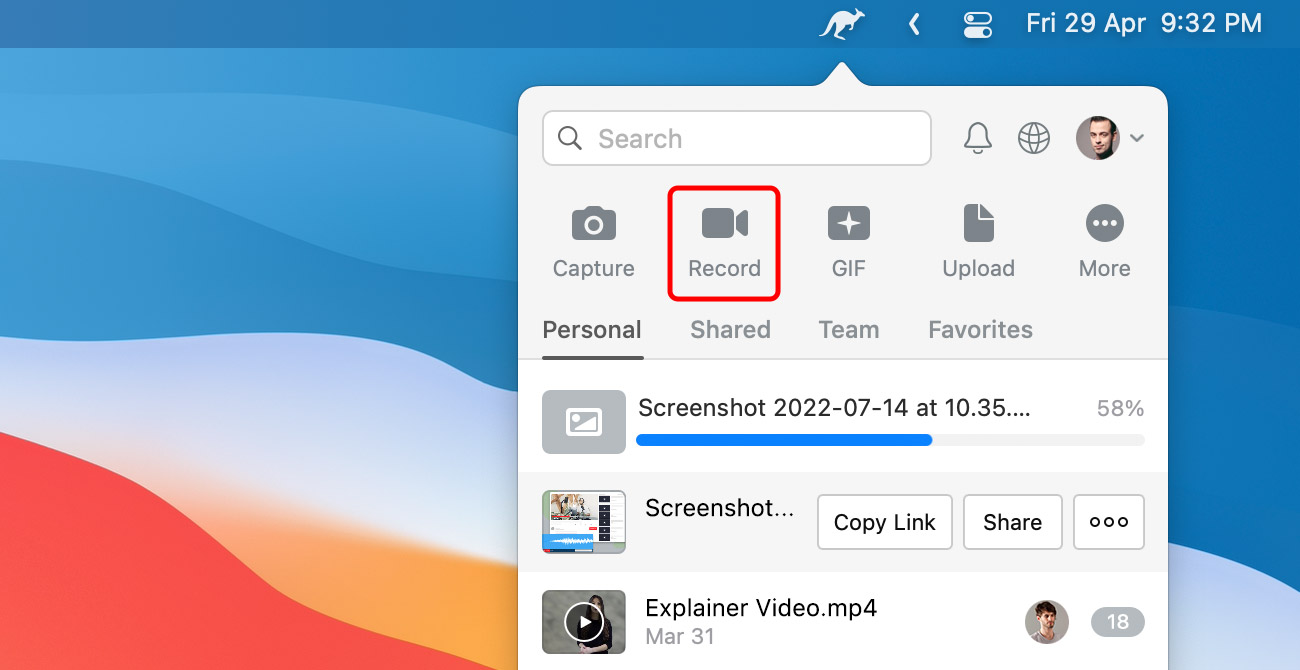Click the left chevron in the menu bar

tap(913, 23)
